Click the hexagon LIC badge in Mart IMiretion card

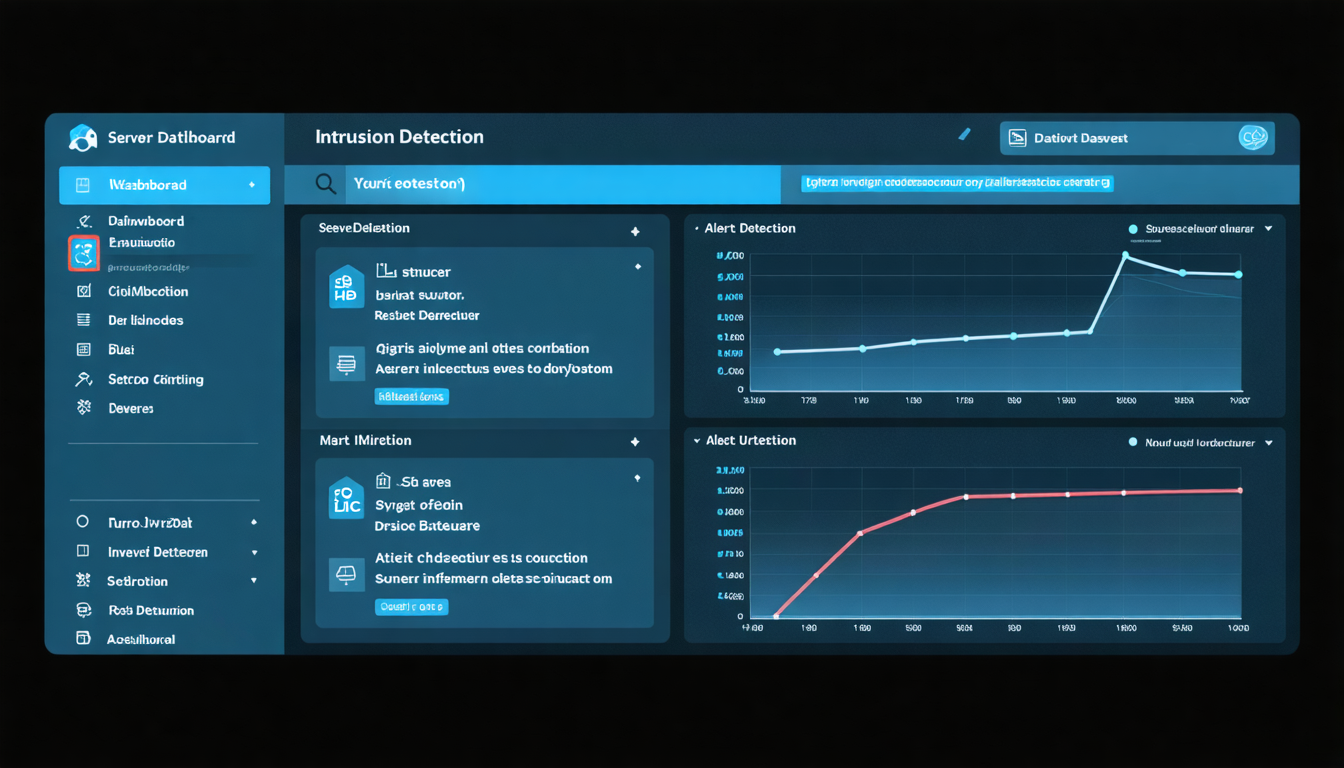(x=347, y=498)
